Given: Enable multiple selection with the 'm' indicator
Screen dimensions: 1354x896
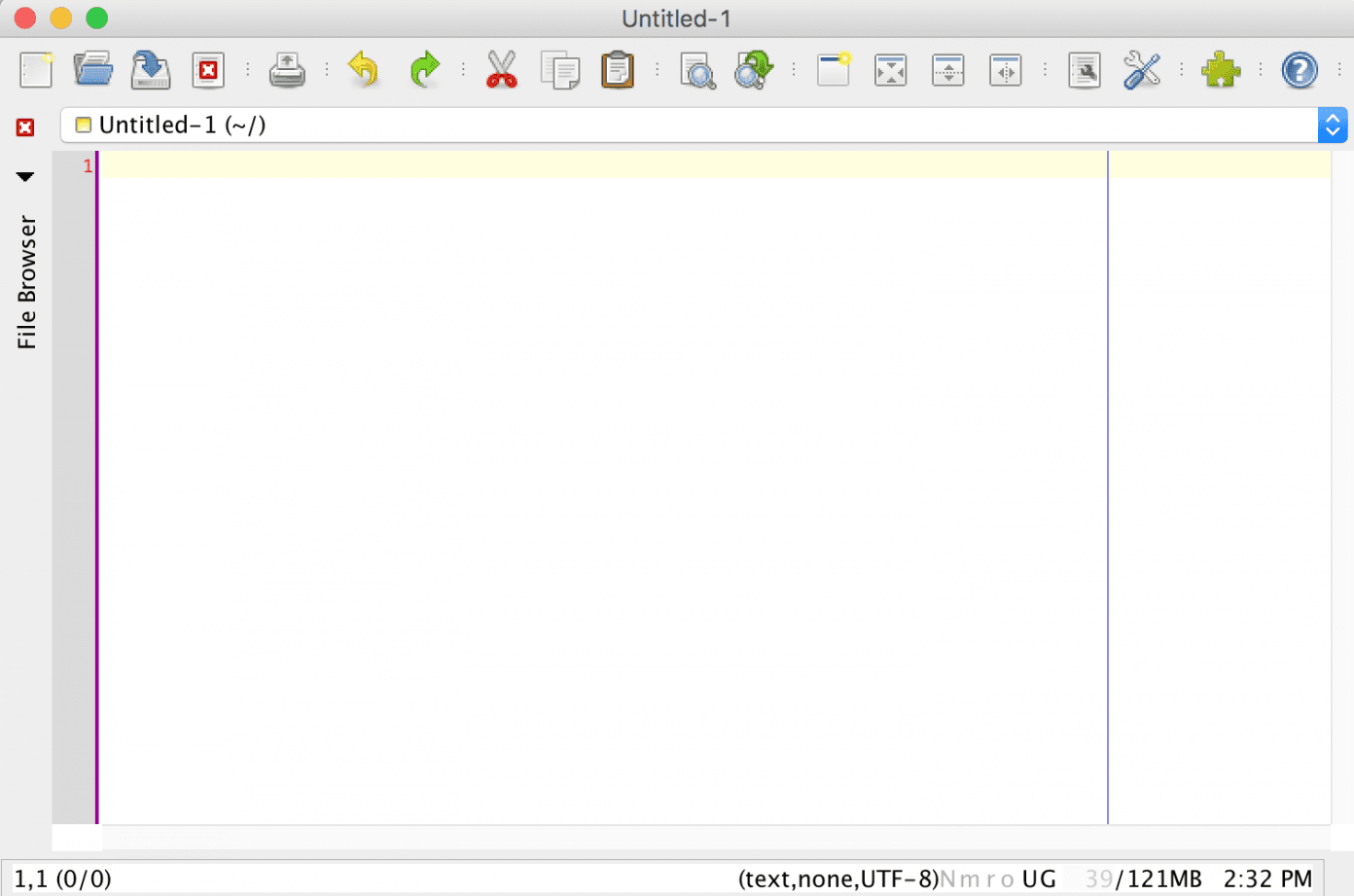Looking at the screenshot, I should (x=970, y=878).
